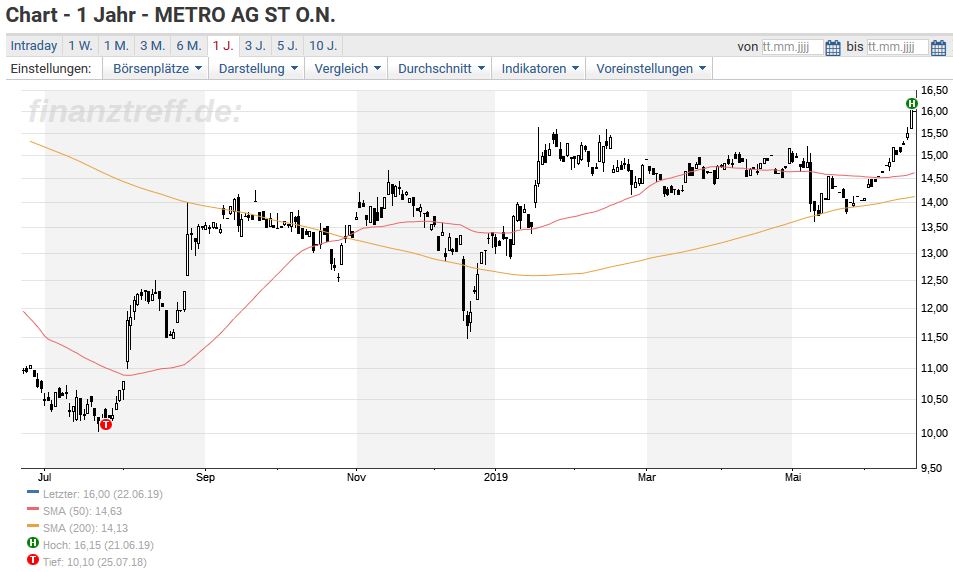Click the 'Mar' label on the time axis
Image resolution: width=953 pixels, height=572 pixels.
click(647, 477)
